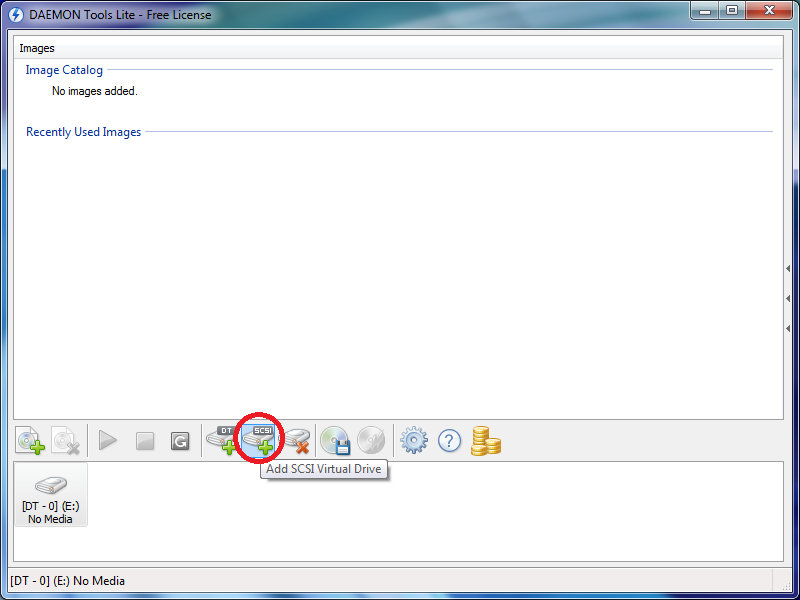Click the Unmount stop button
This screenshot has height=600, width=800.
pyautogui.click(x=145, y=441)
